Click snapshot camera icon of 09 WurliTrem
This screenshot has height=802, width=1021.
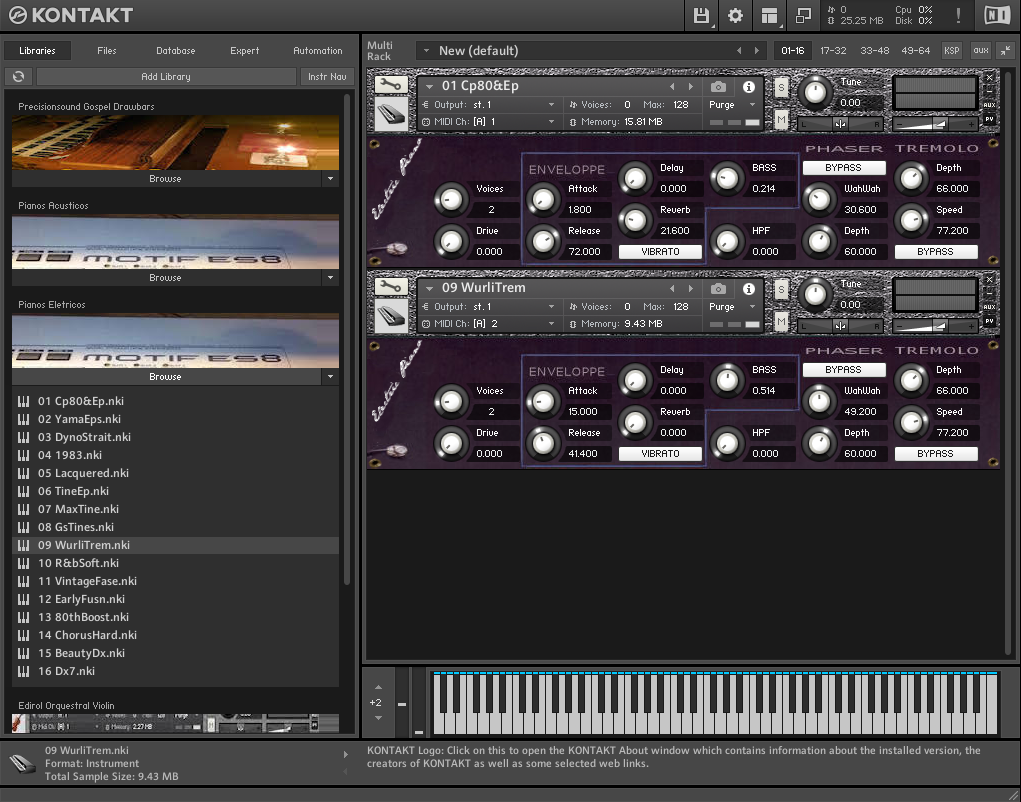pos(718,288)
